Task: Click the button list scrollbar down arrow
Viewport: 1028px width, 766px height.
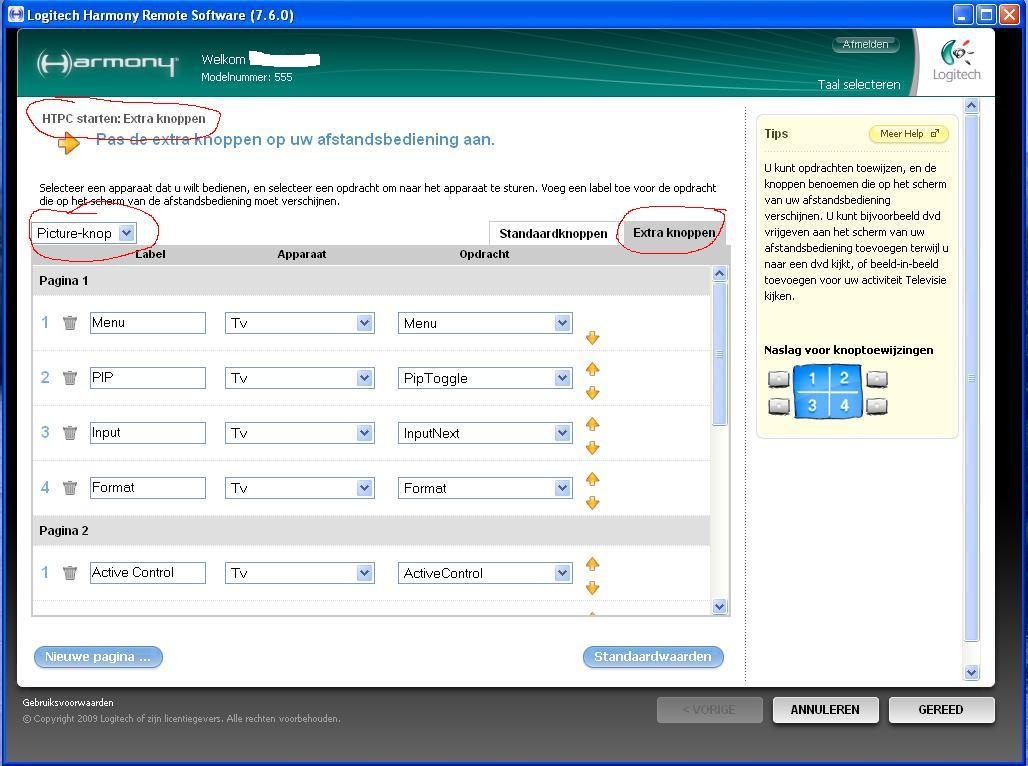Action: point(719,607)
